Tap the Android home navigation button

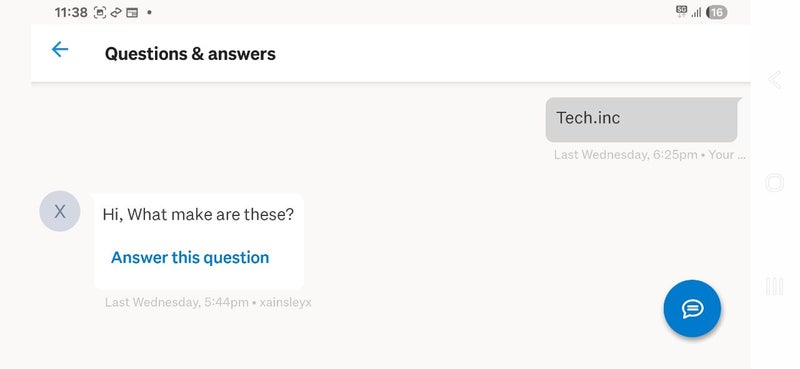(x=774, y=182)
